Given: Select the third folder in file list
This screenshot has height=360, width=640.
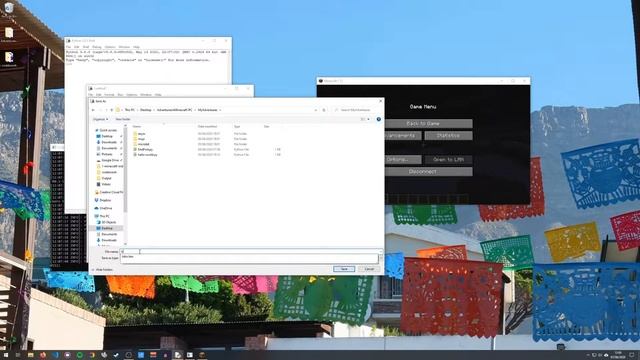Looking at the screenshot, I should pyautogui.click(x=143, y=144).
